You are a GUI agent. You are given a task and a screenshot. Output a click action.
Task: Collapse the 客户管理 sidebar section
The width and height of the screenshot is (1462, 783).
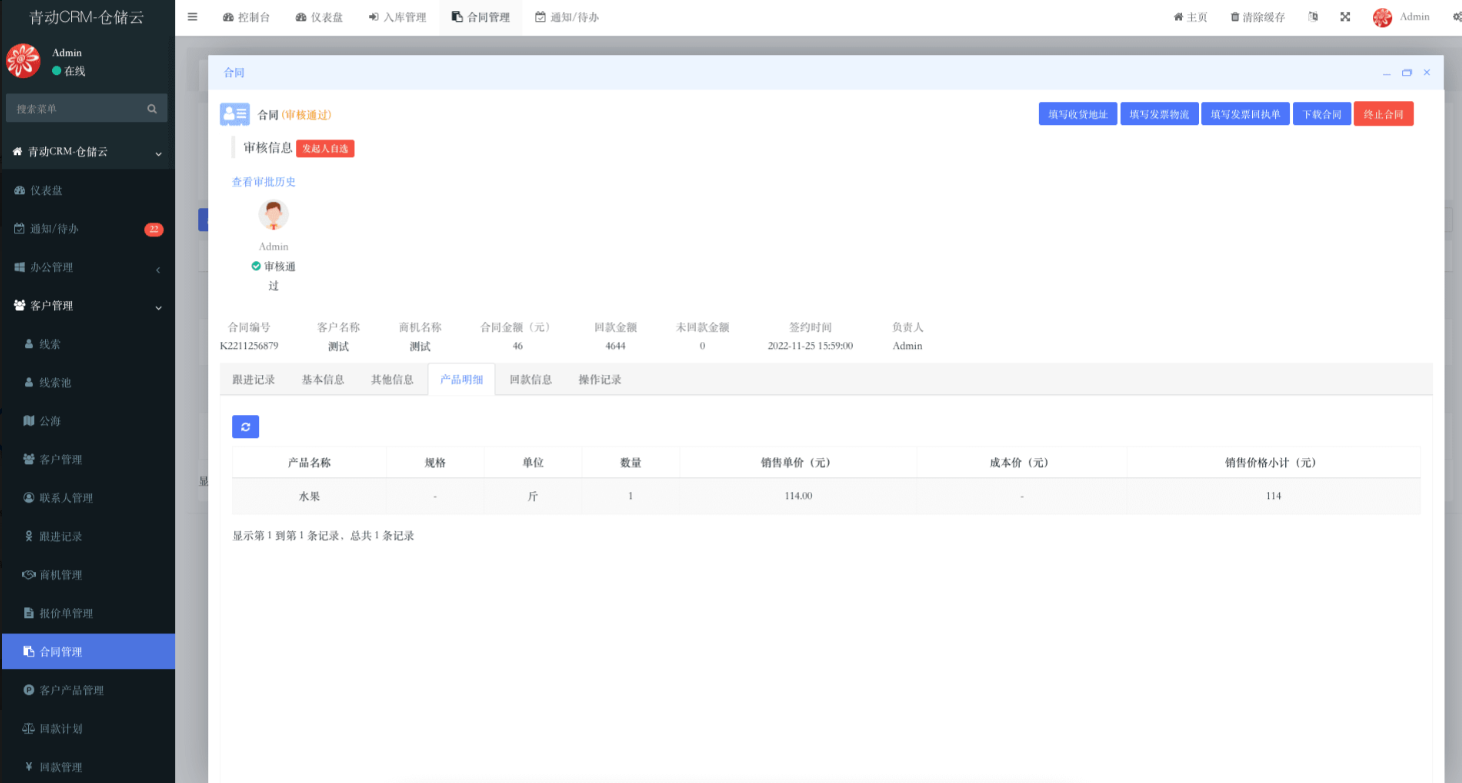tap(87, 306)
